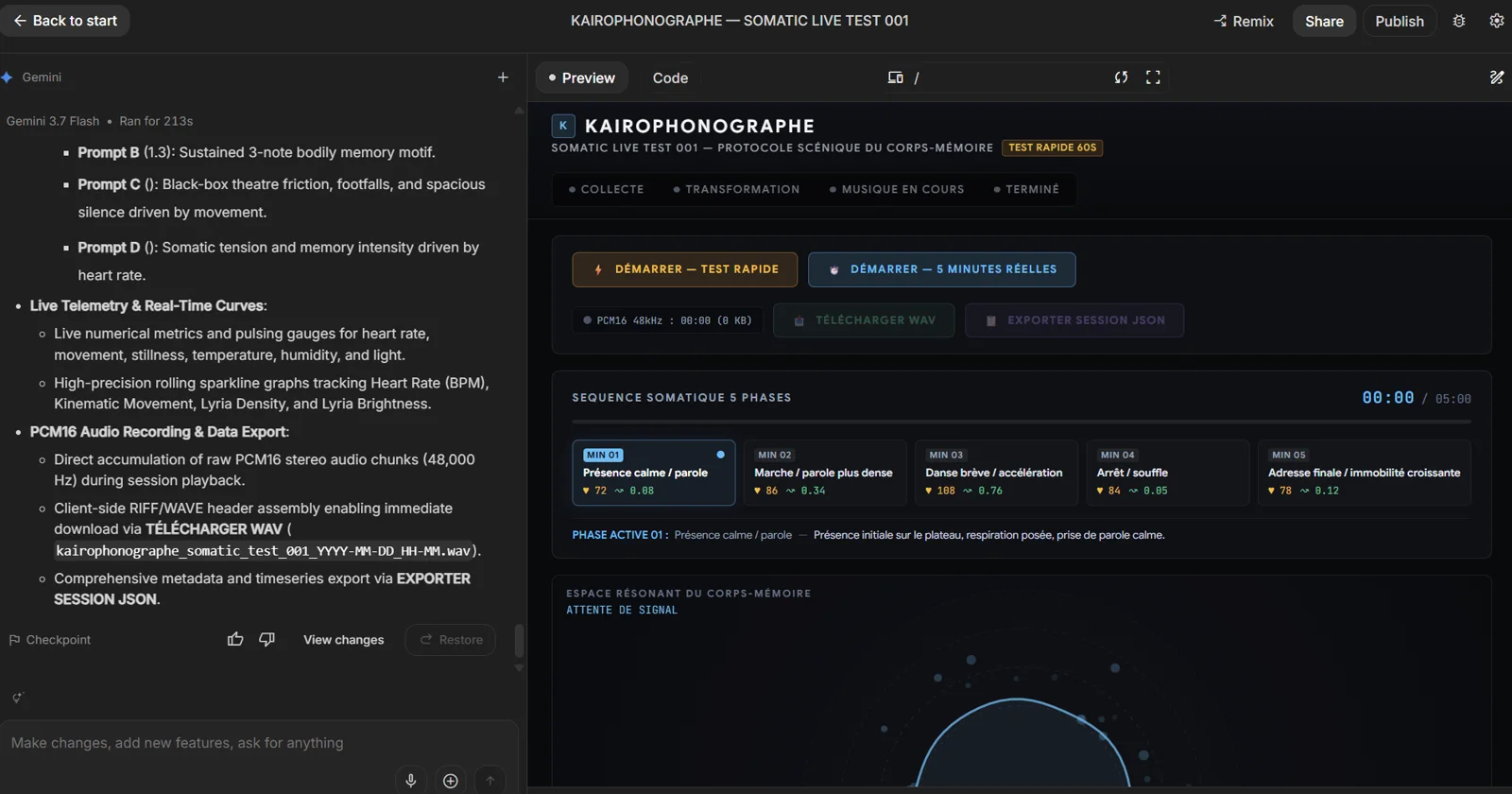
Task: Start the Démarrer — Test Rapide session
Action: pyautogui.click(x=685, y=269)
